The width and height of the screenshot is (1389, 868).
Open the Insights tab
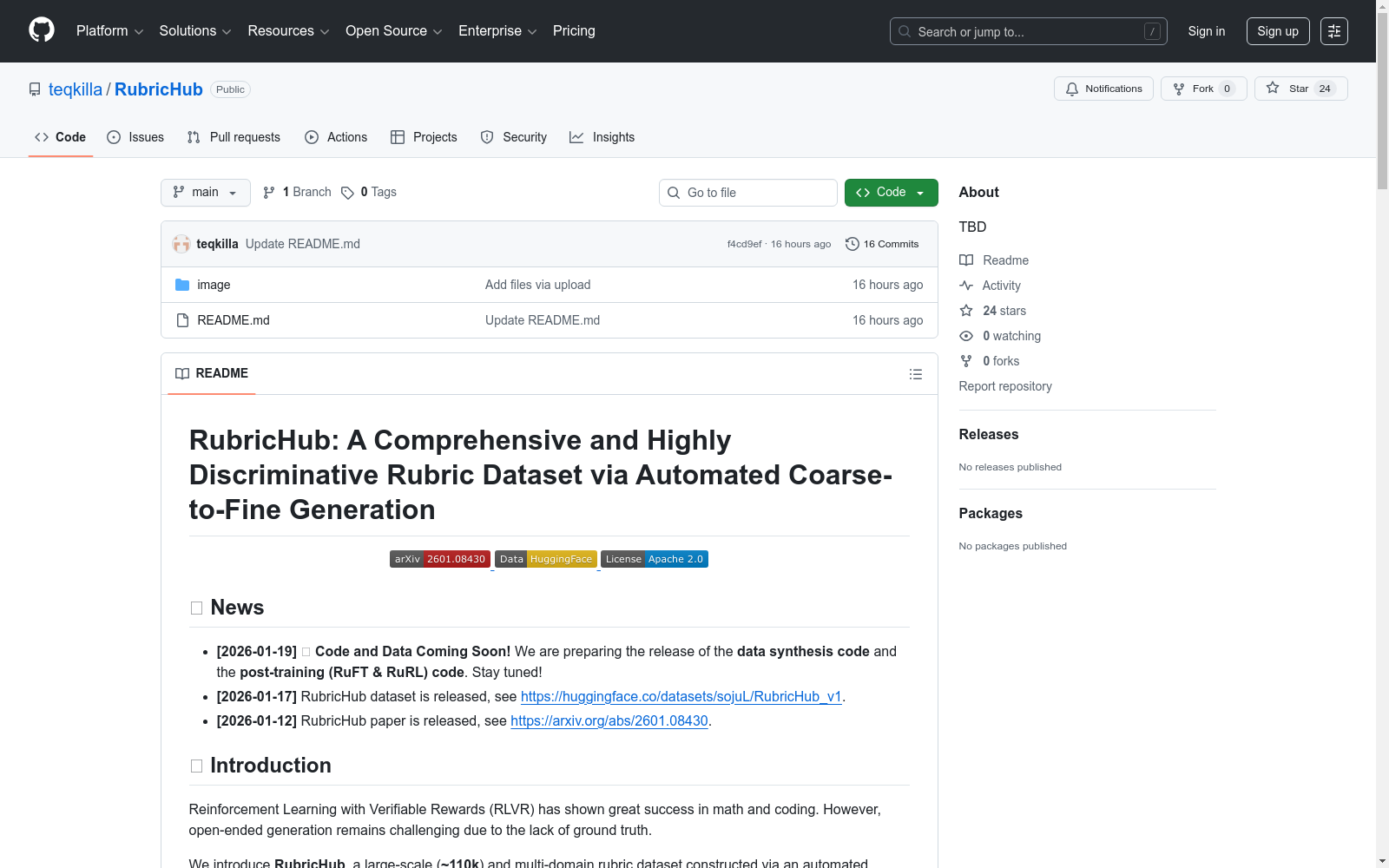coord(602,137)
